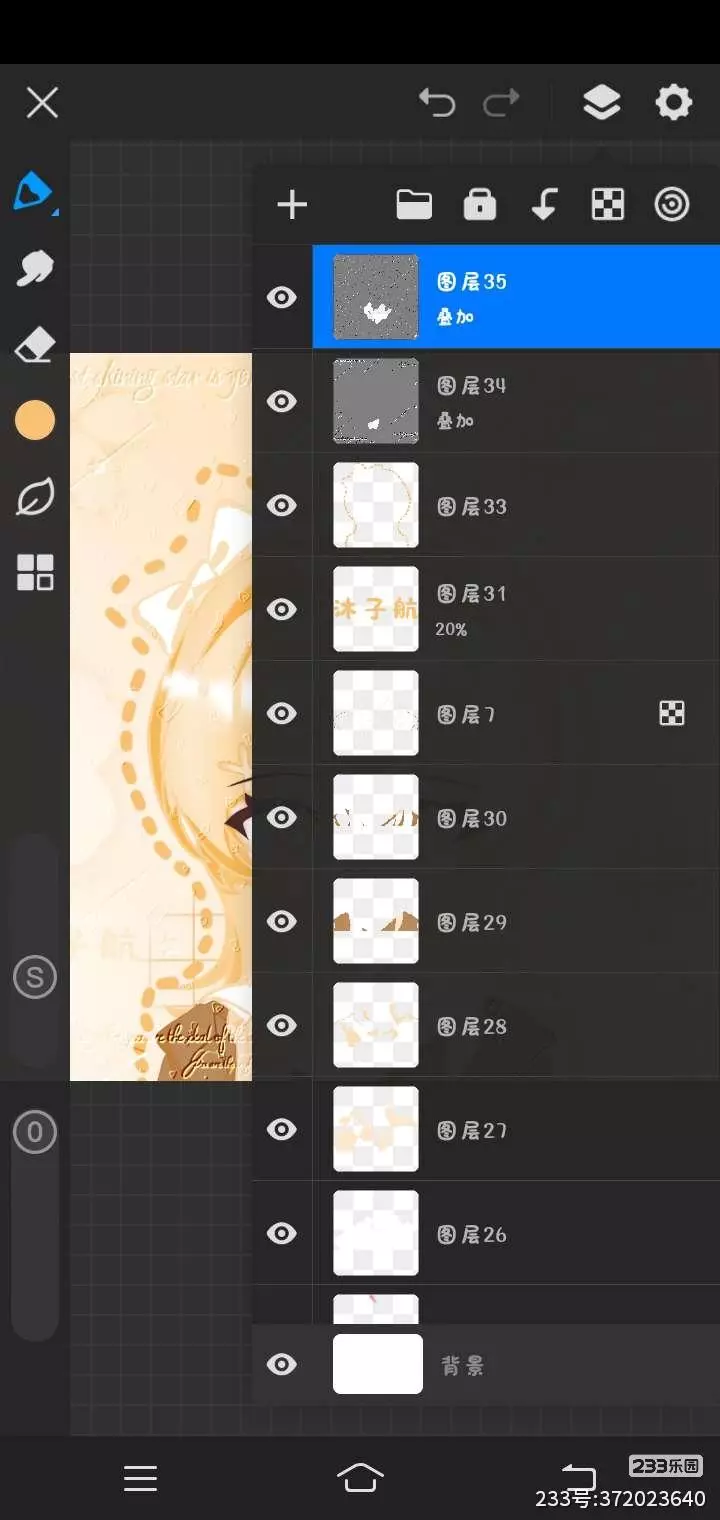720x1520 pixels.
Task: Open the blend mode 叠加 of 图层34
Action: click(455, 421)
